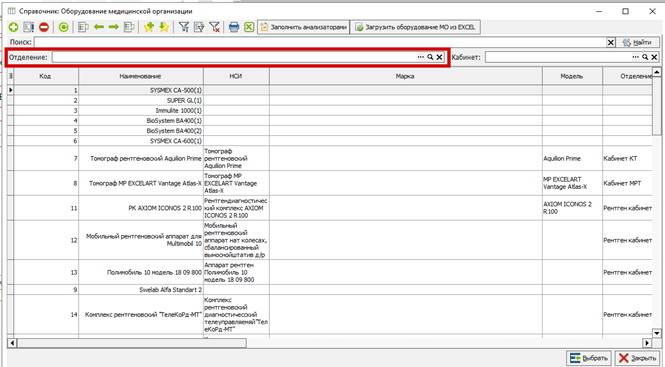
Task: Click the star with plus favorites icon
Action: pyautogui.click(x=148, y=28)
